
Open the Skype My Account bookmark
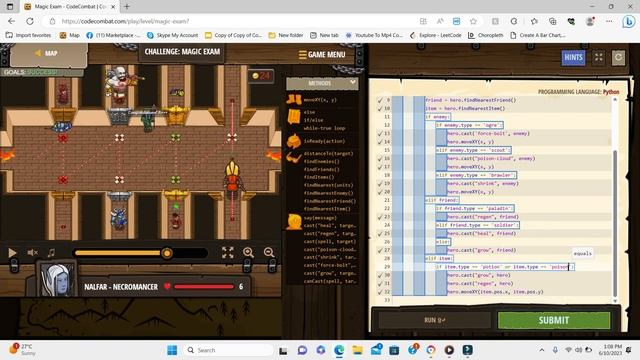(x=173, y=35)
